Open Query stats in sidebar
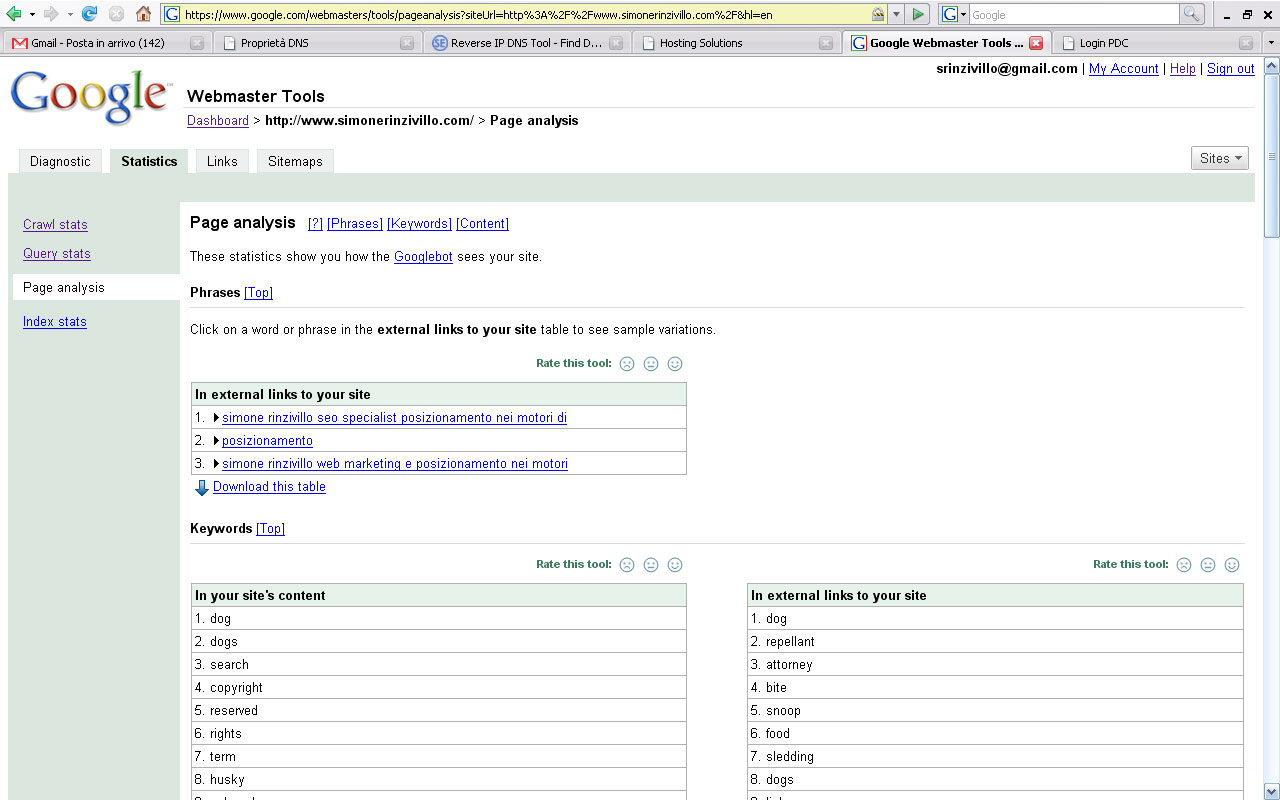Screen dimensions: 1280x800 pos(57,254)
